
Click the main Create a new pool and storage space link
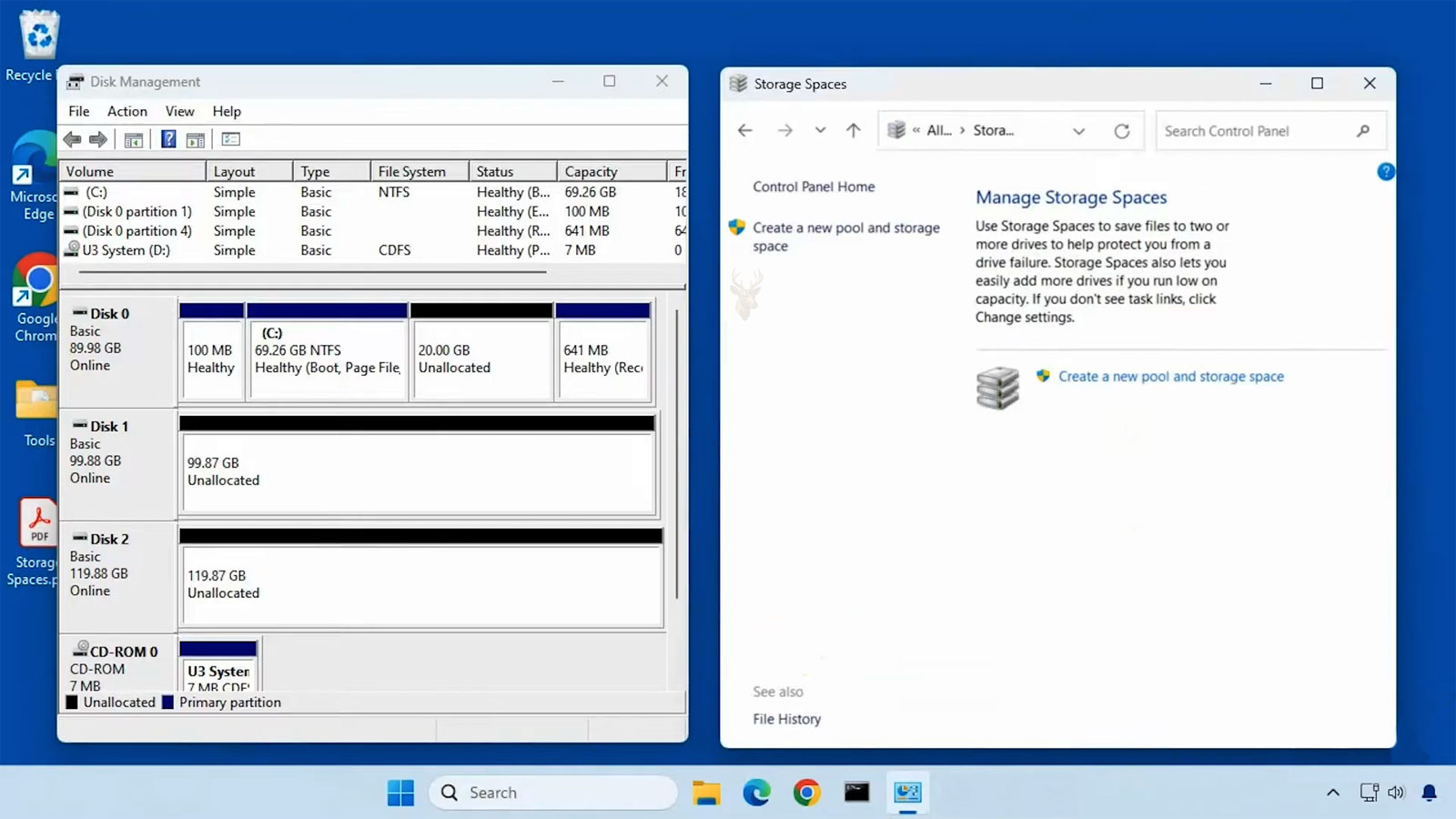click(x=1171, y=377)
